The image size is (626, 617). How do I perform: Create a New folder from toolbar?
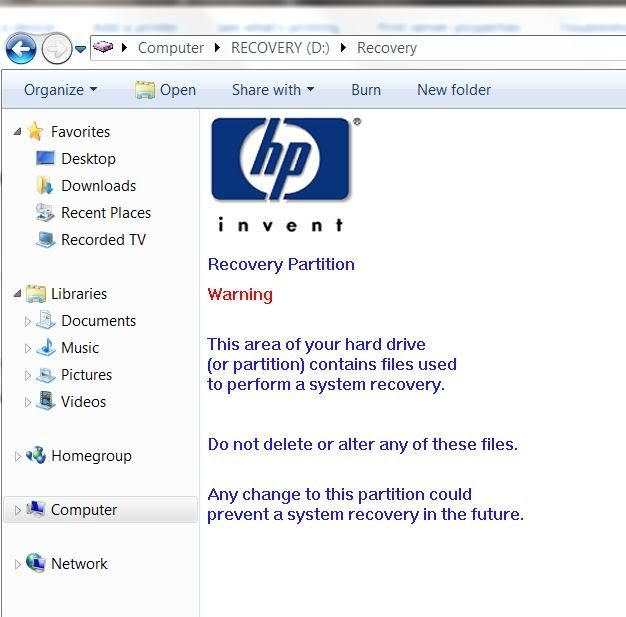[454, 90]
